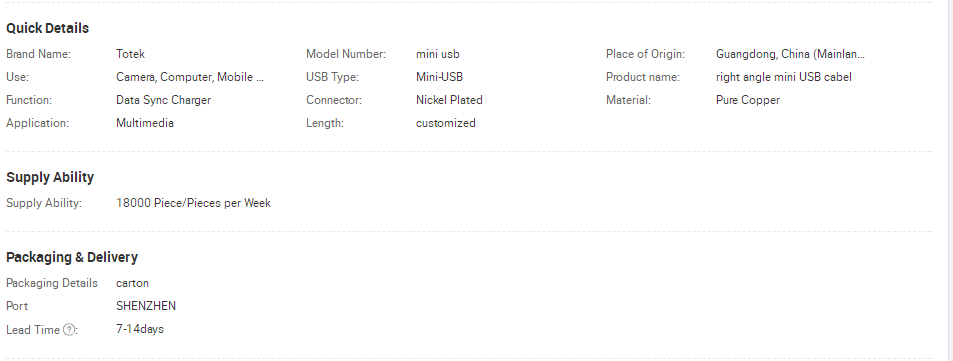
Task: Click the SHENZHEN port value
Action: 146,306
